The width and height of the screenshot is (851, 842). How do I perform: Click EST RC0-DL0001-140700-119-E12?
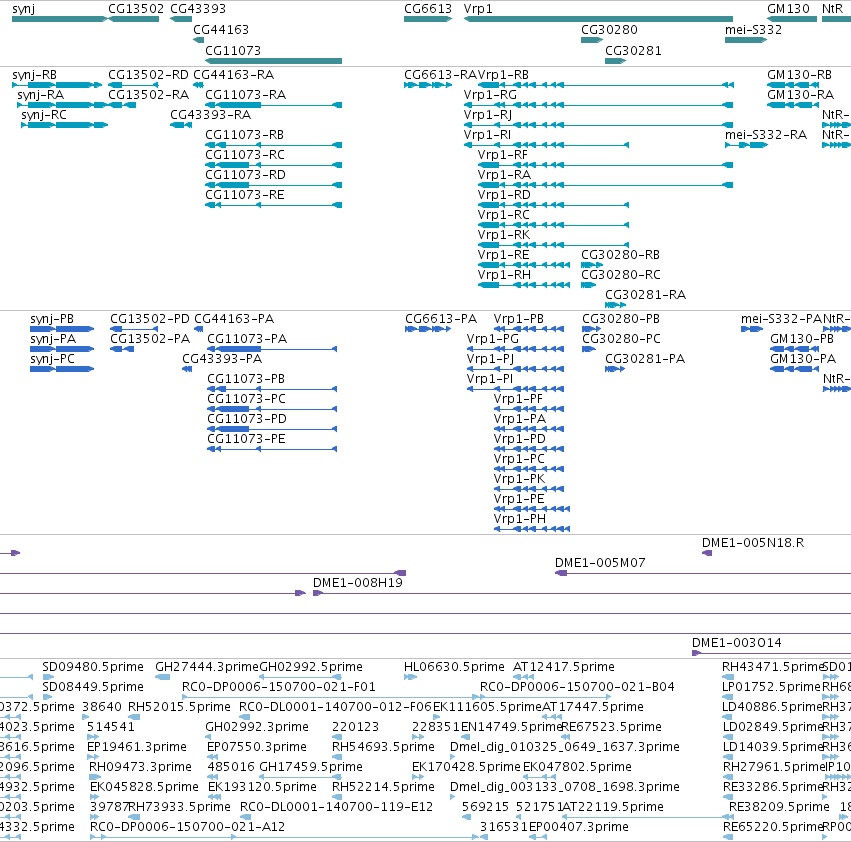[336, 807]
